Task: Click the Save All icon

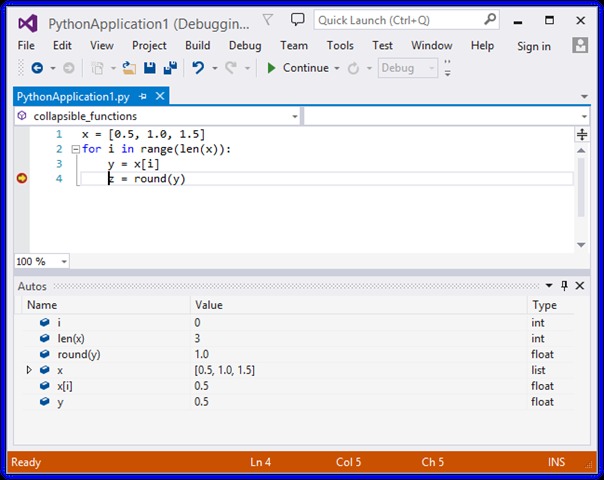Action: point(170,68)
